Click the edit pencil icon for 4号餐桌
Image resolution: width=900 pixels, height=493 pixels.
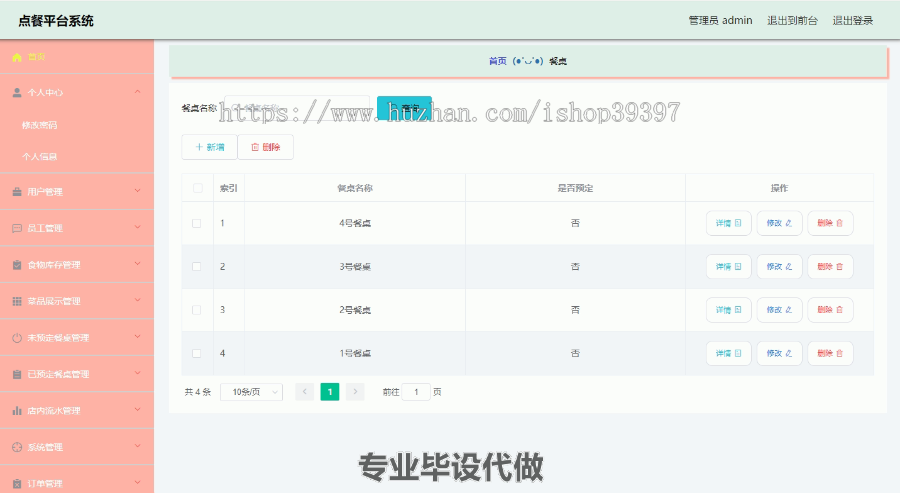pyautogui.click(x=789, y=223)
